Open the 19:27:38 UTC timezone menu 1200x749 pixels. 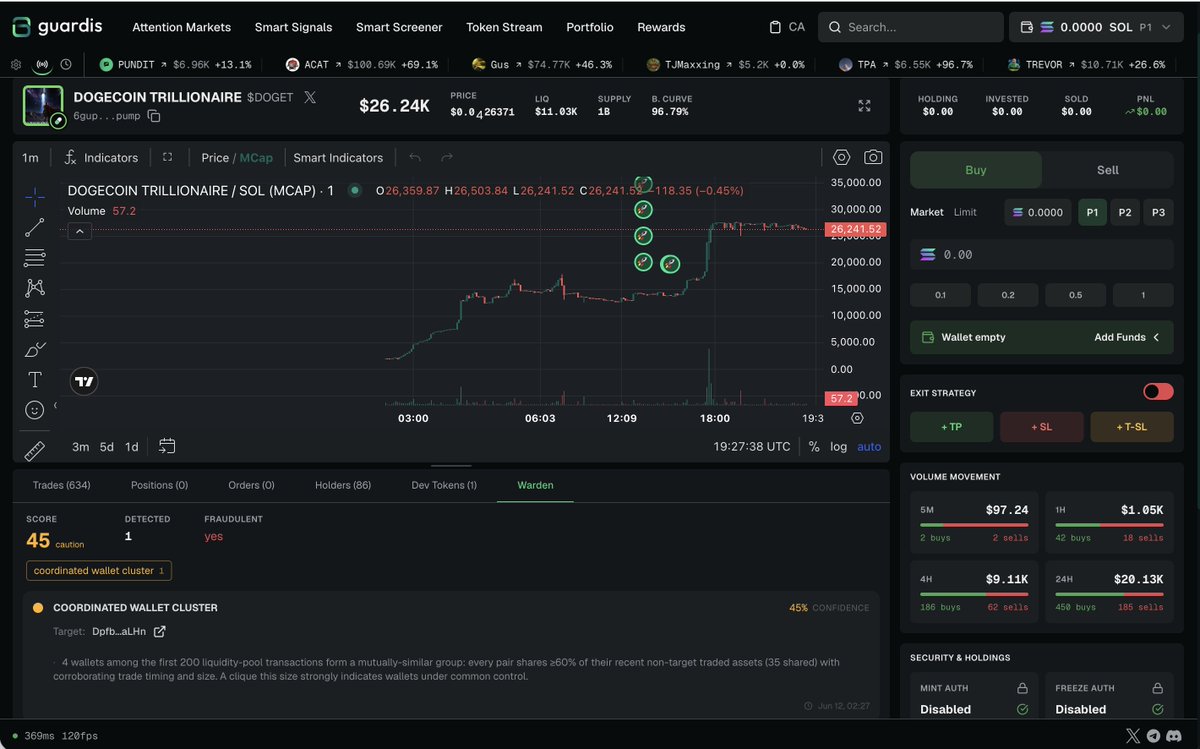(752, 446)
